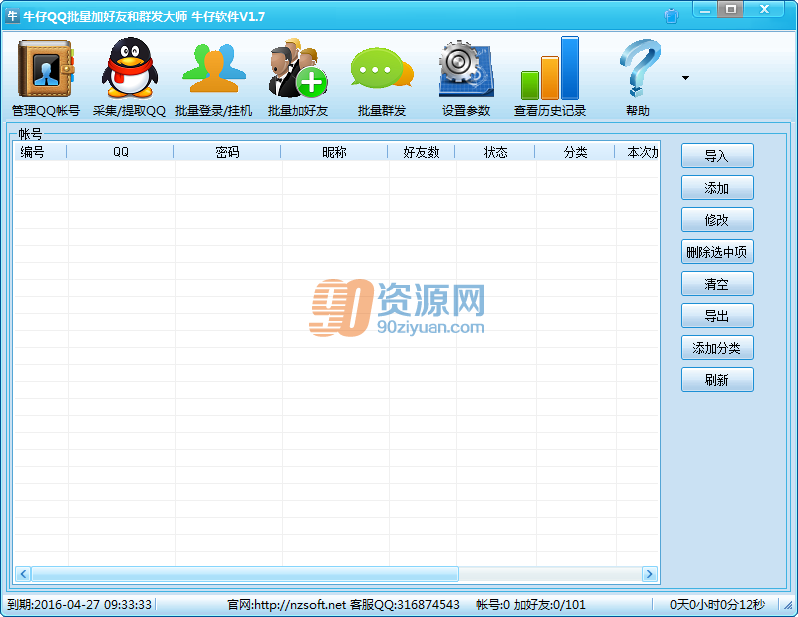Click the 导入 button
This screenshot has height=617, width=798.
717,156
